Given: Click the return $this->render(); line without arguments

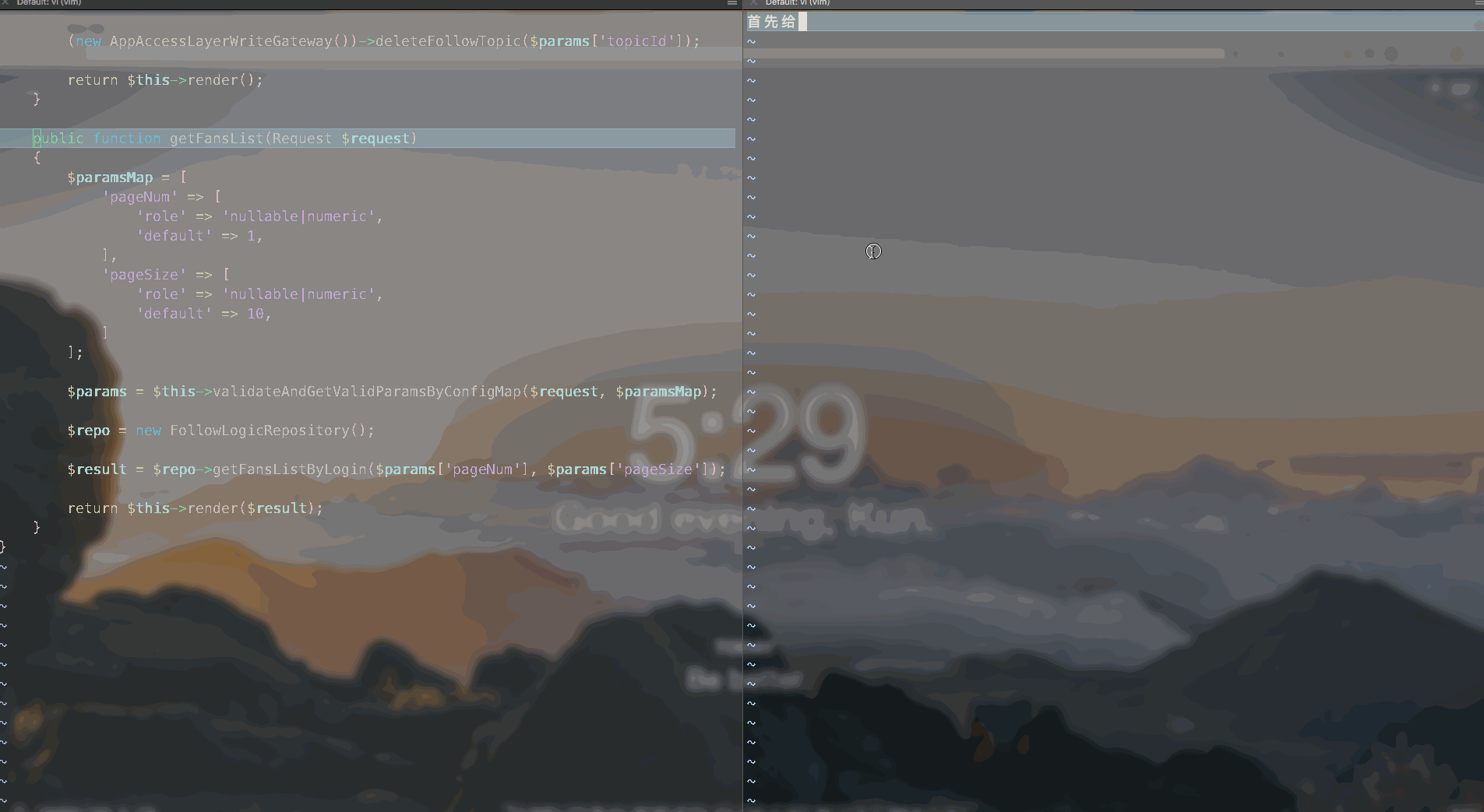Looking at the screenshot, I should (165, 80).
